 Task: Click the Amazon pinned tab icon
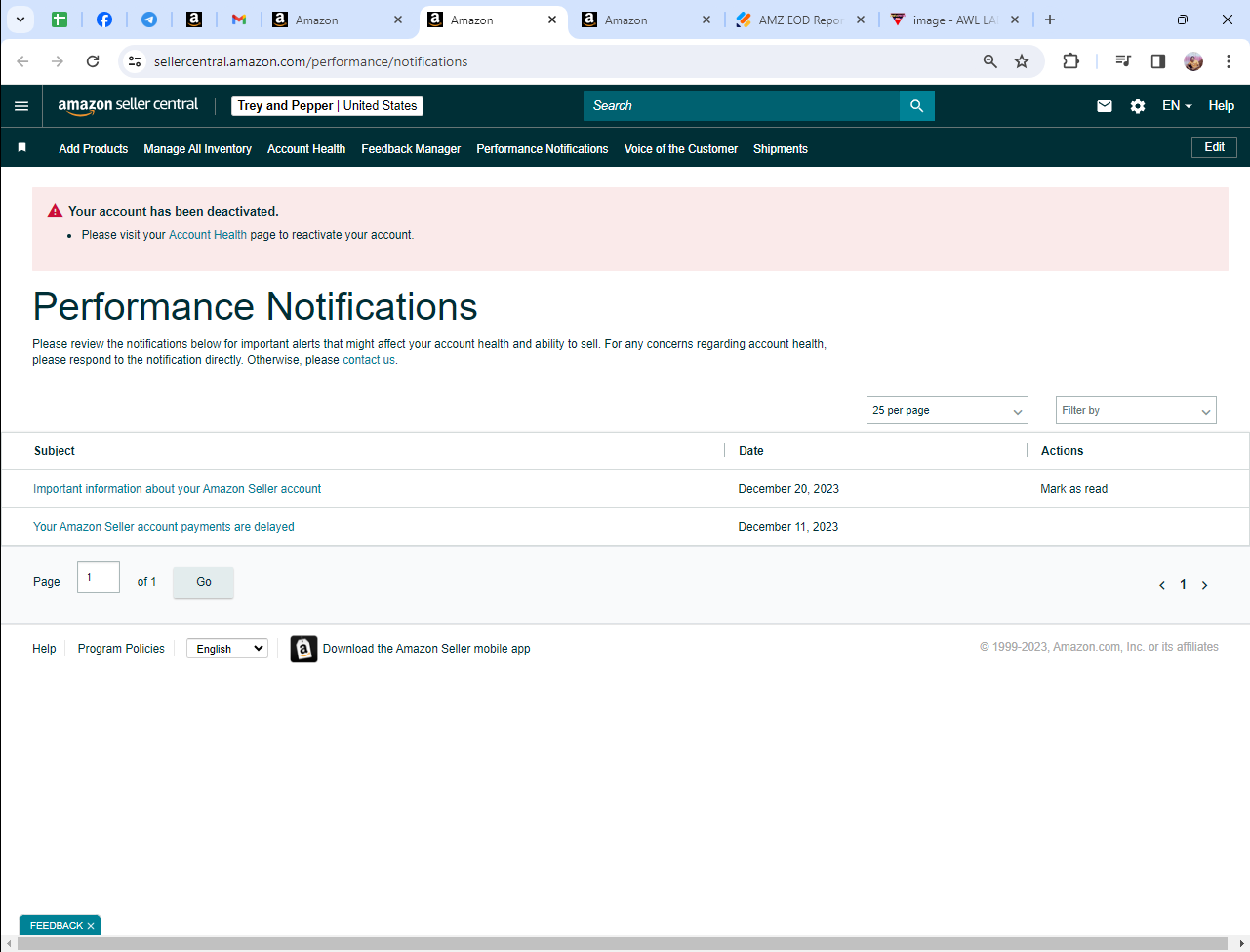[x=194, y=20]
